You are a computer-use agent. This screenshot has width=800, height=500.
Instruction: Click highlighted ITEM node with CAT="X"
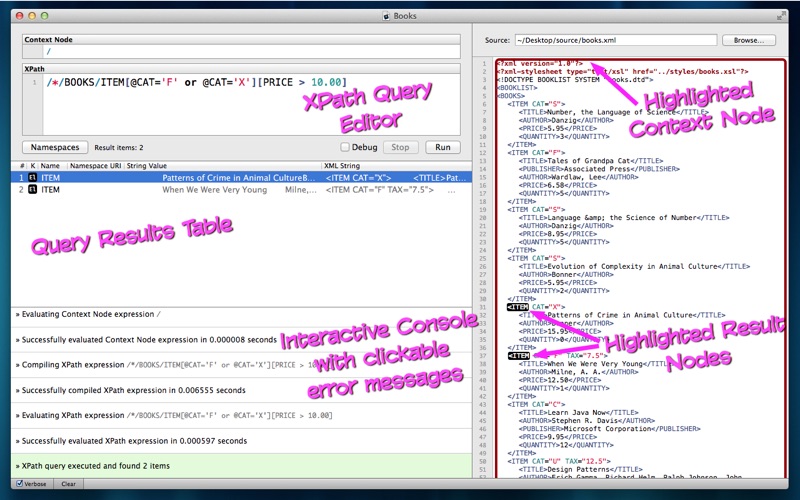tap(518, 307)
